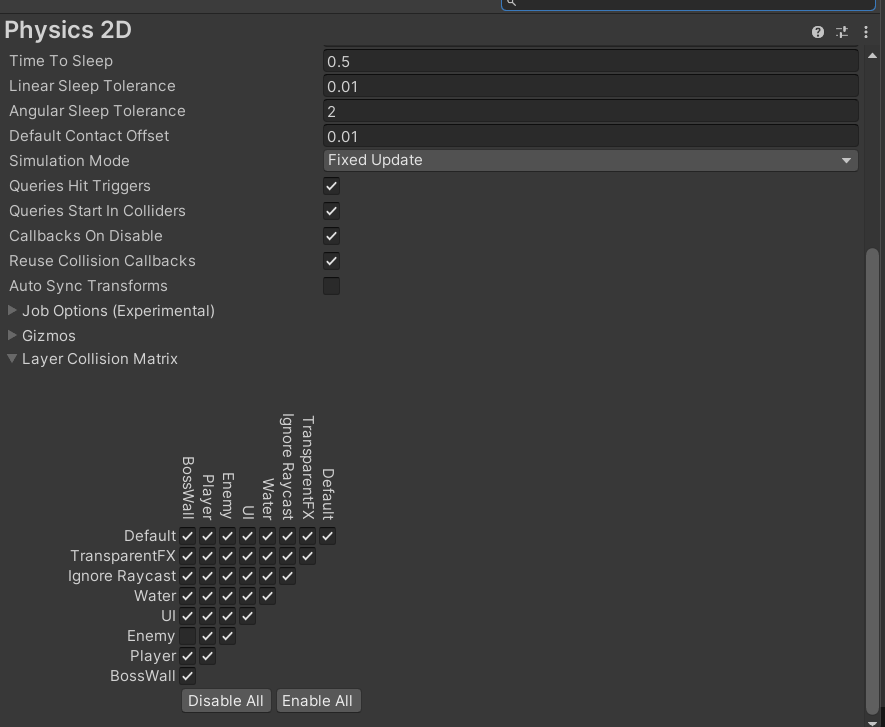Open Physics 2D help reference icon

pos(818,32)
